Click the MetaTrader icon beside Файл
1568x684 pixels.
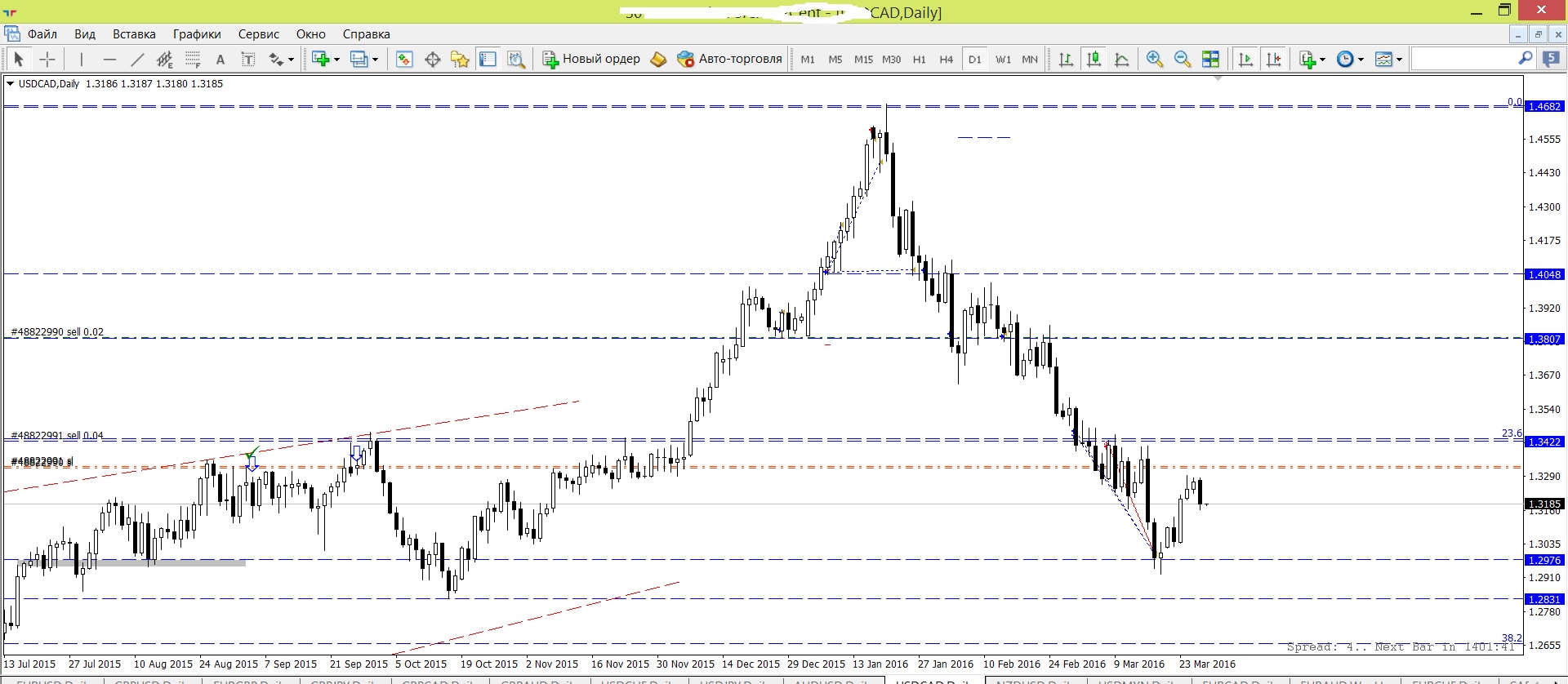pos(11,33)
